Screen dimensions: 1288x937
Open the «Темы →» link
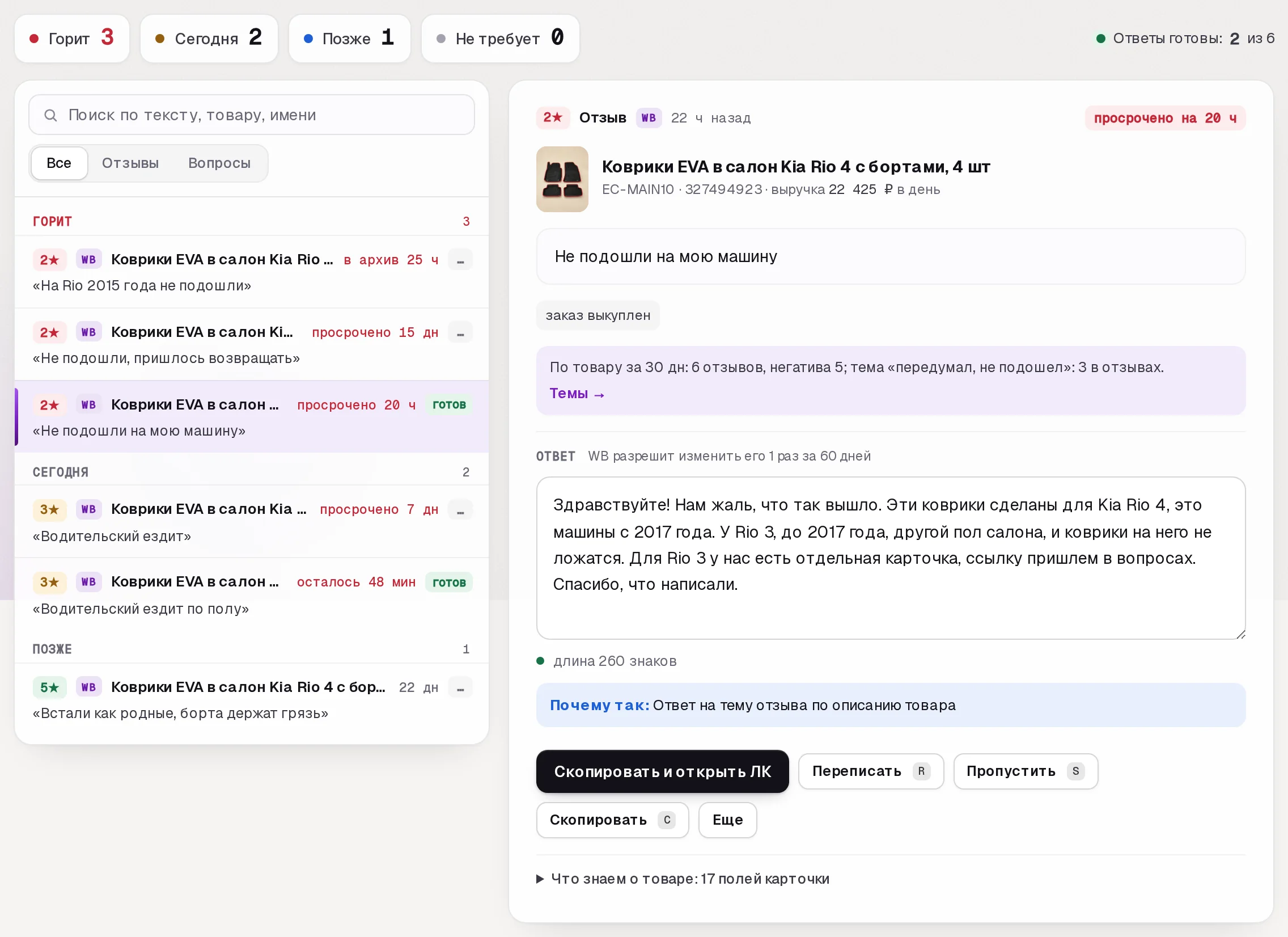577,393
